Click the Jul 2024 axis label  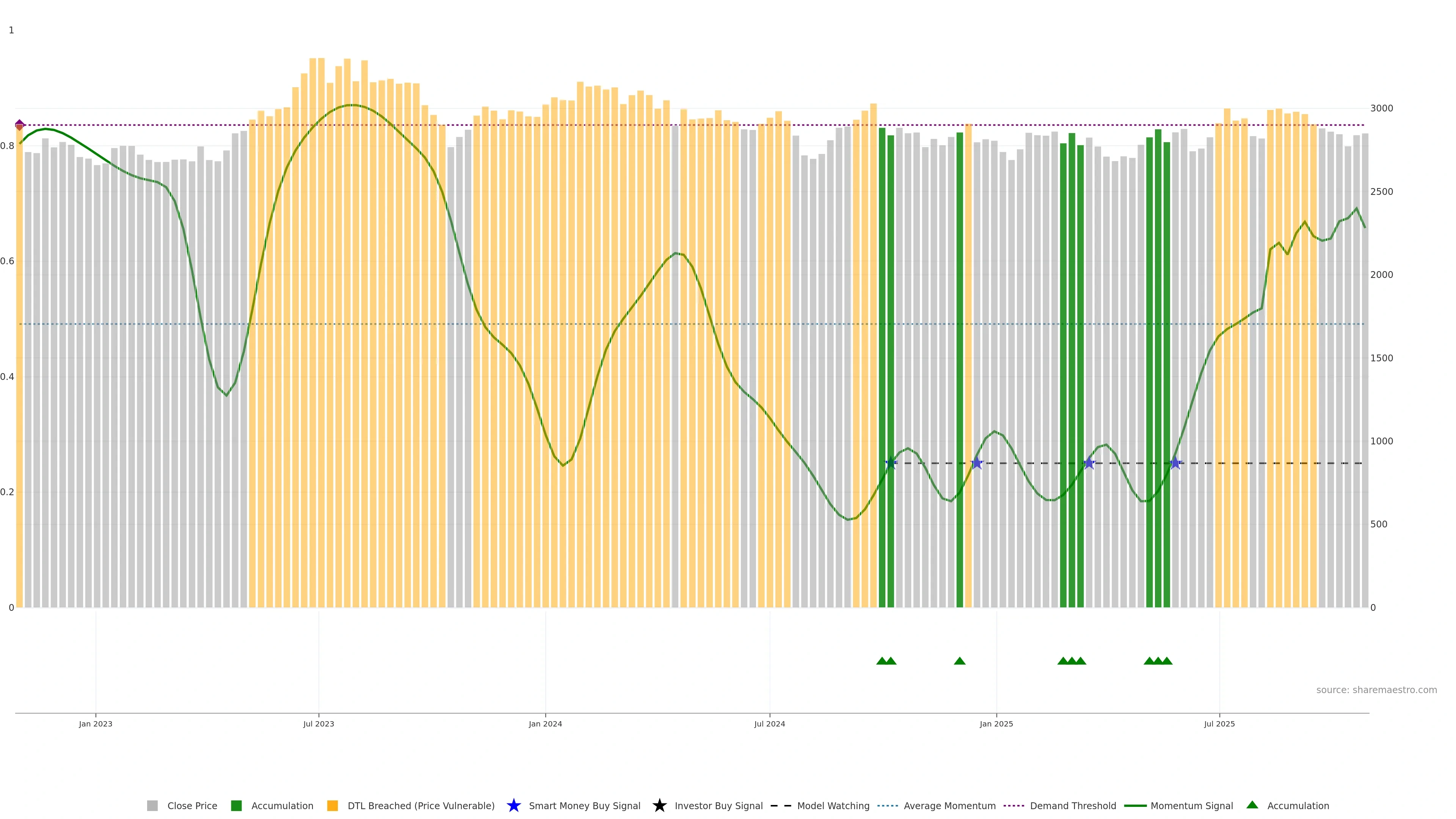769,724
